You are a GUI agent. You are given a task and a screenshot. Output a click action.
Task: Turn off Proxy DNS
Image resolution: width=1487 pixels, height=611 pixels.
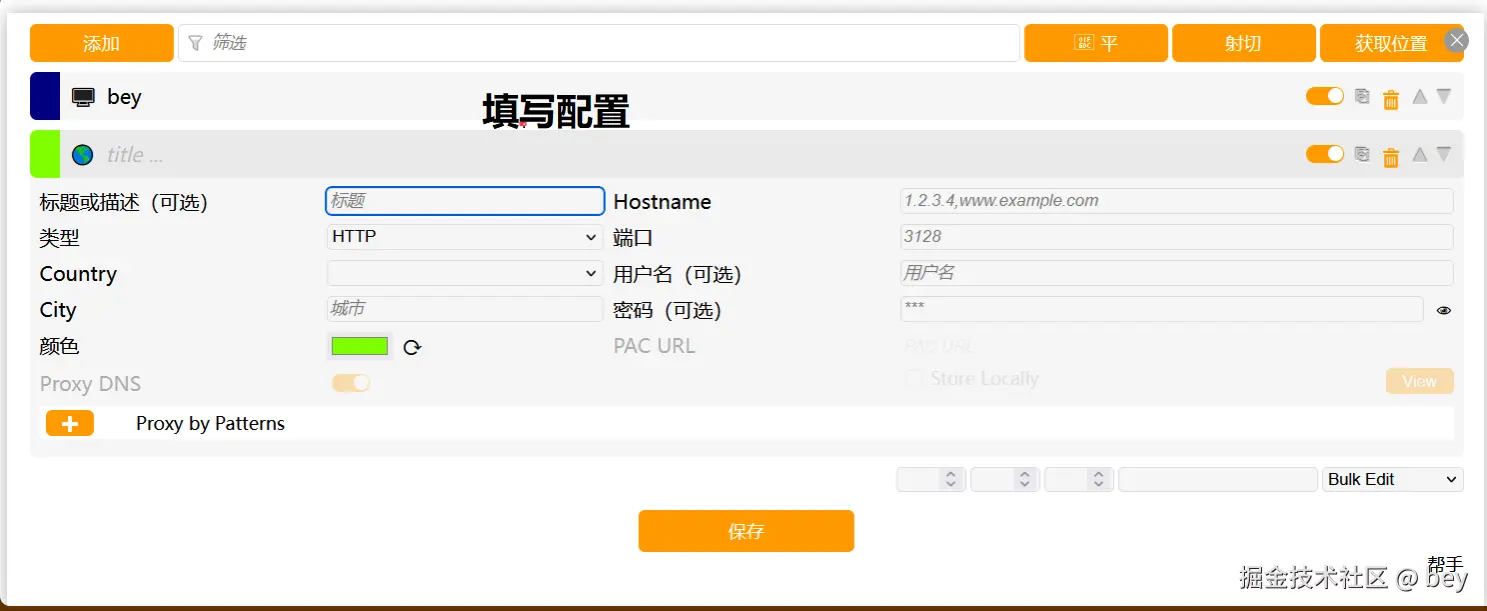350,382
